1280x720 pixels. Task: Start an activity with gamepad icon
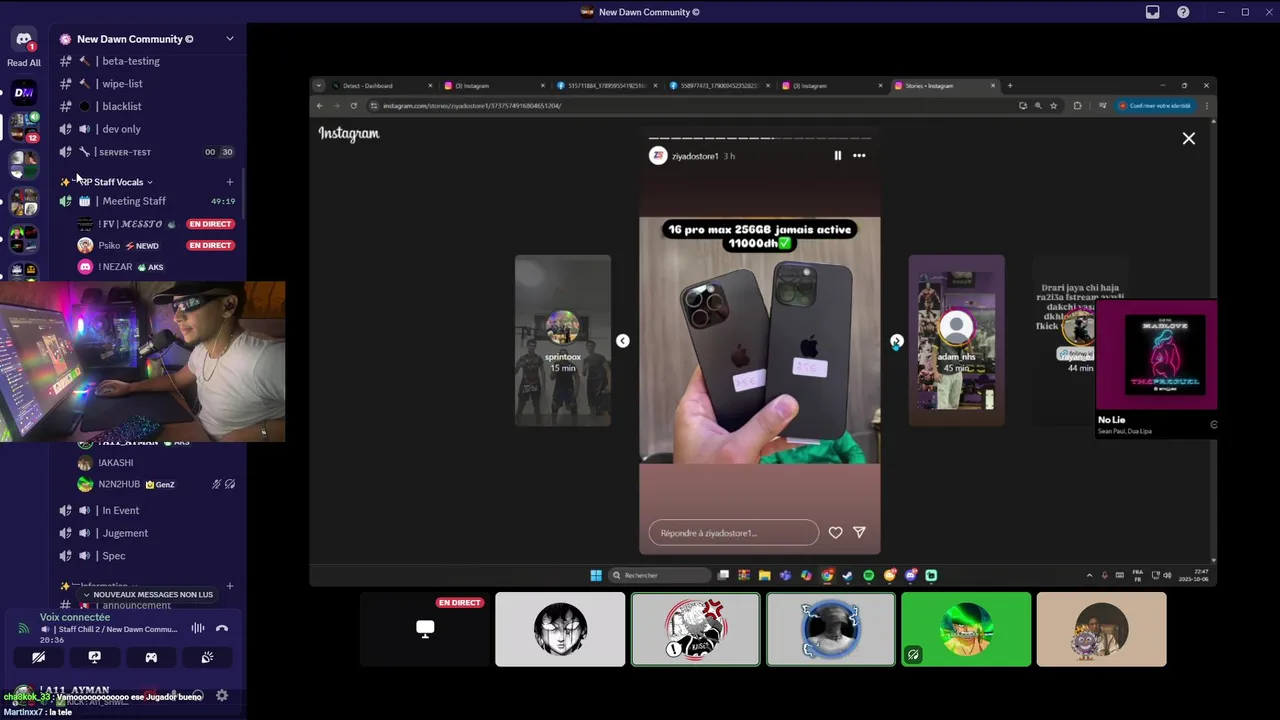point(151,657)
